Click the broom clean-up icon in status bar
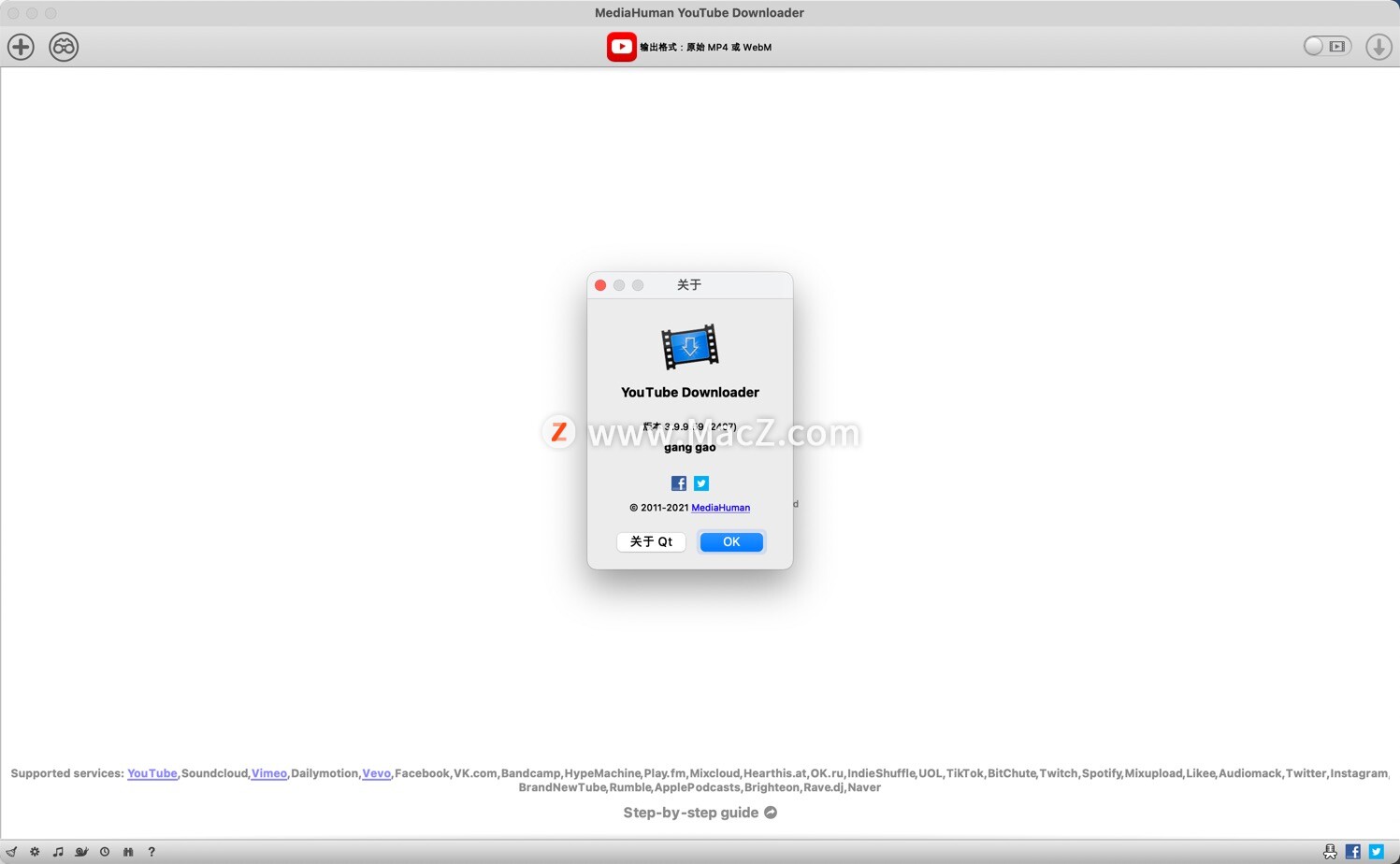Screen dimensions: 1400x864 click(11, 852)
